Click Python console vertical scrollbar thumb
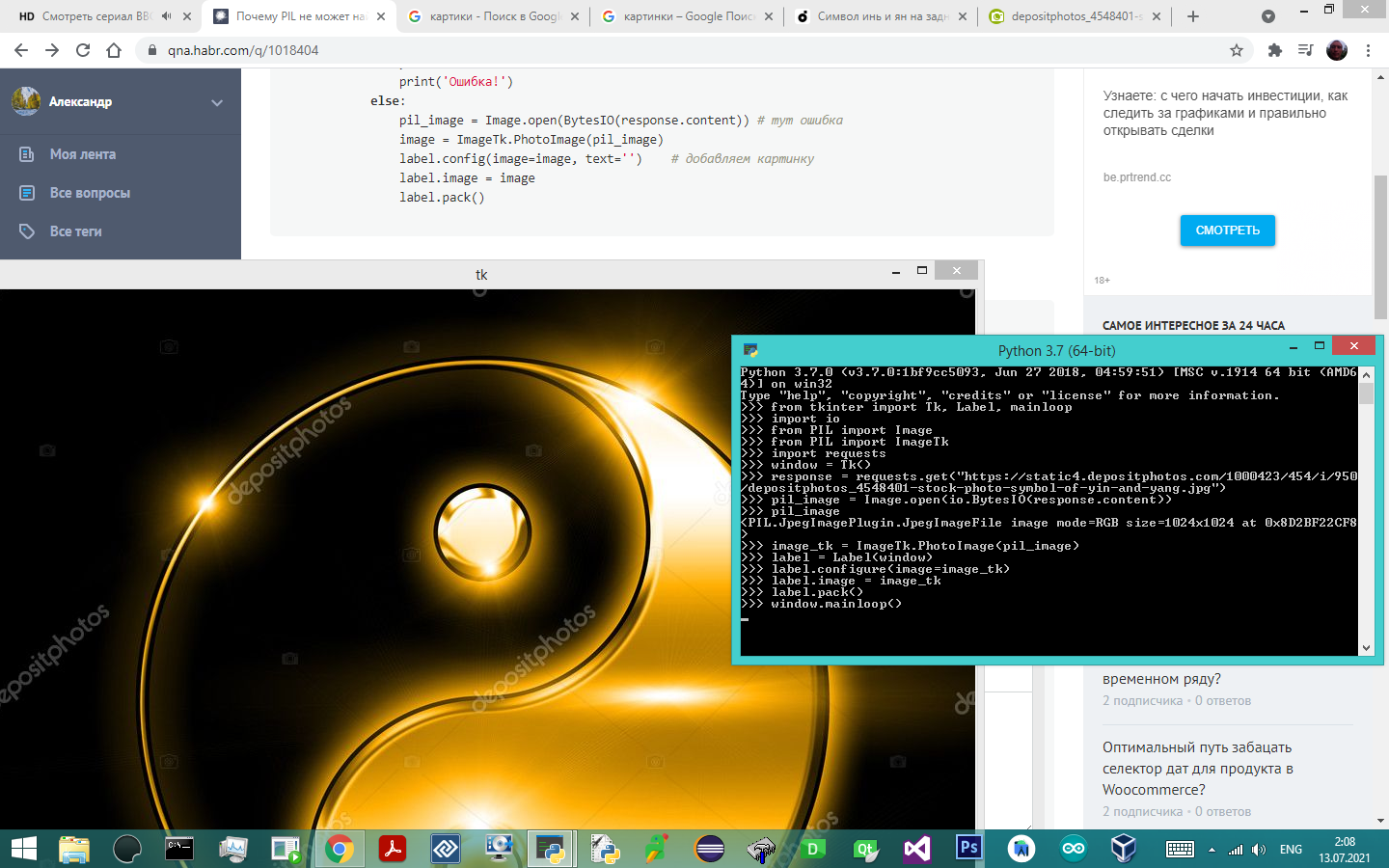 click(1366, 393)
